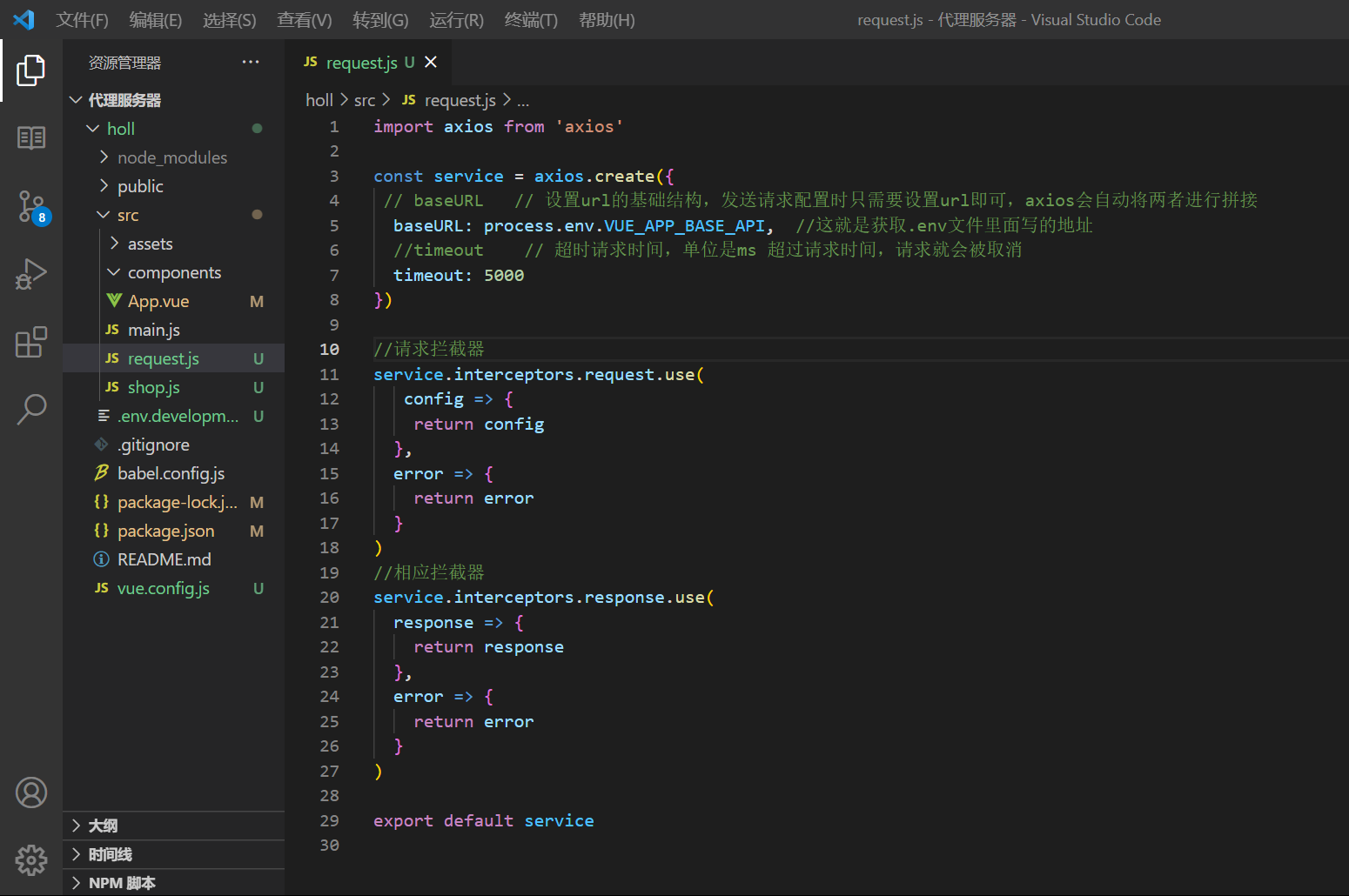Screen dimensions: 1349x896
Task: Place cursor on 'export default service' line
Action: [x=484, y=820]
